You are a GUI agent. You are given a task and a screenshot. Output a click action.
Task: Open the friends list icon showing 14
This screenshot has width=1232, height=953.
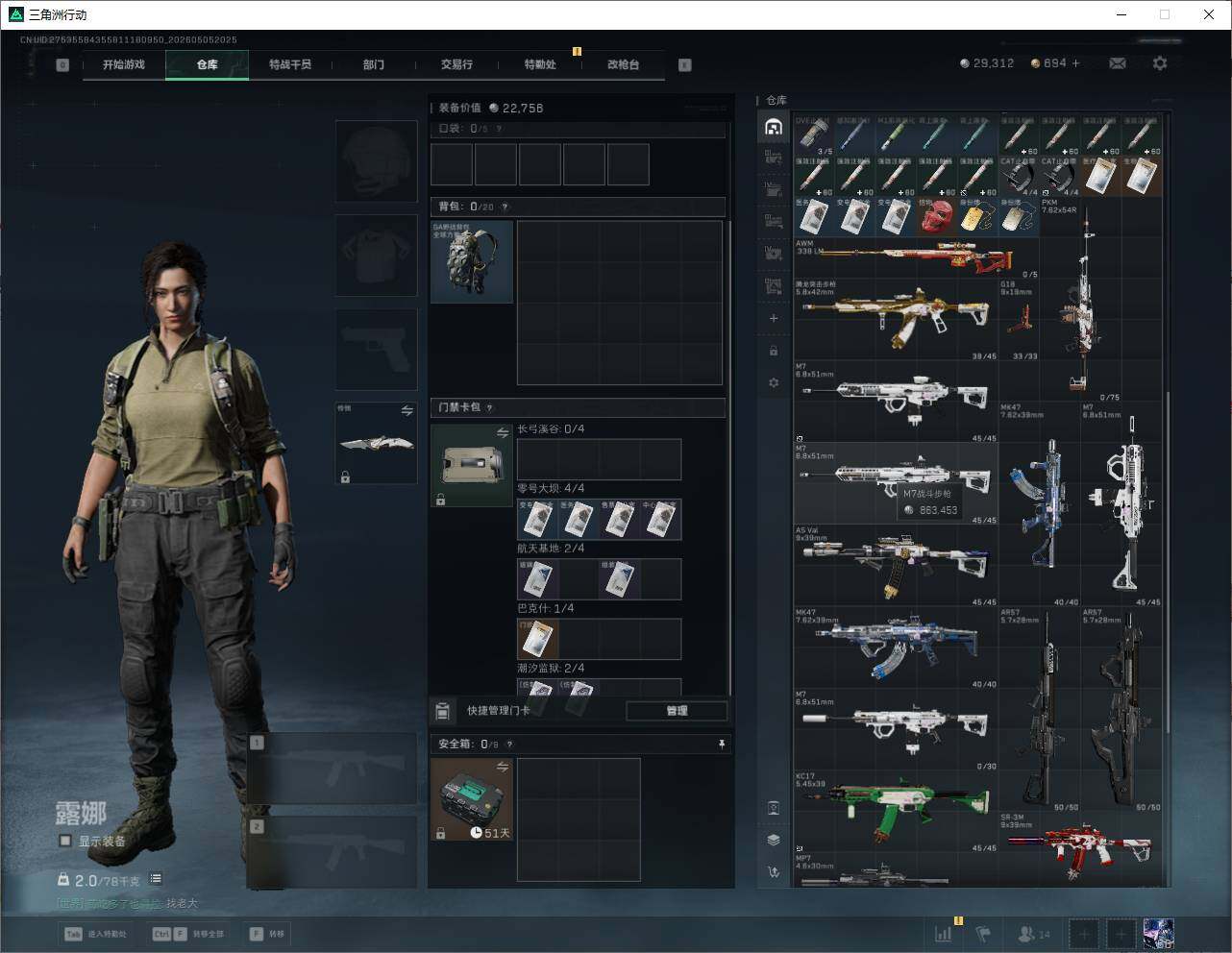(x=1034, y=933)
